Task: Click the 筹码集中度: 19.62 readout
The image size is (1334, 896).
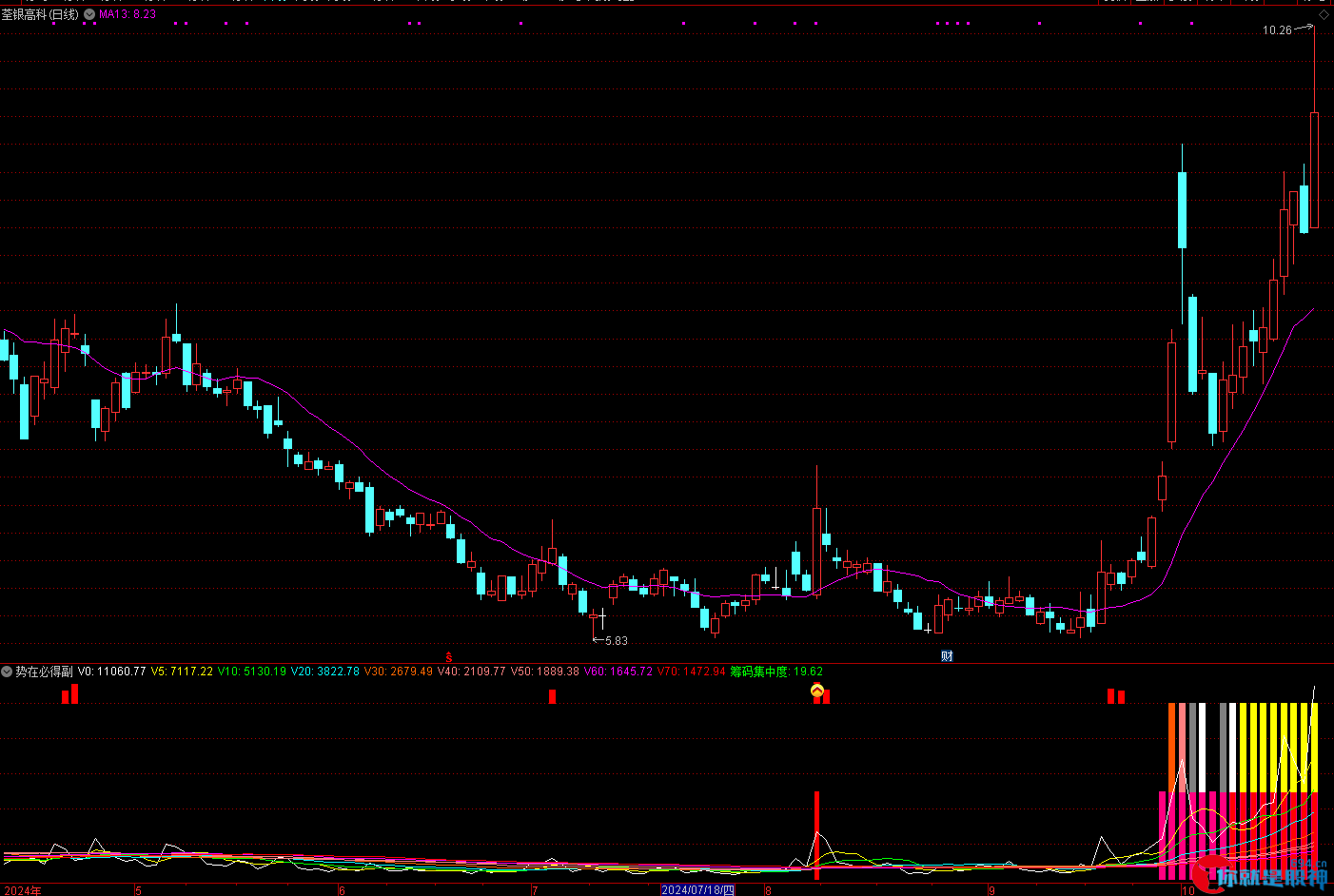Action: [776, 672]
